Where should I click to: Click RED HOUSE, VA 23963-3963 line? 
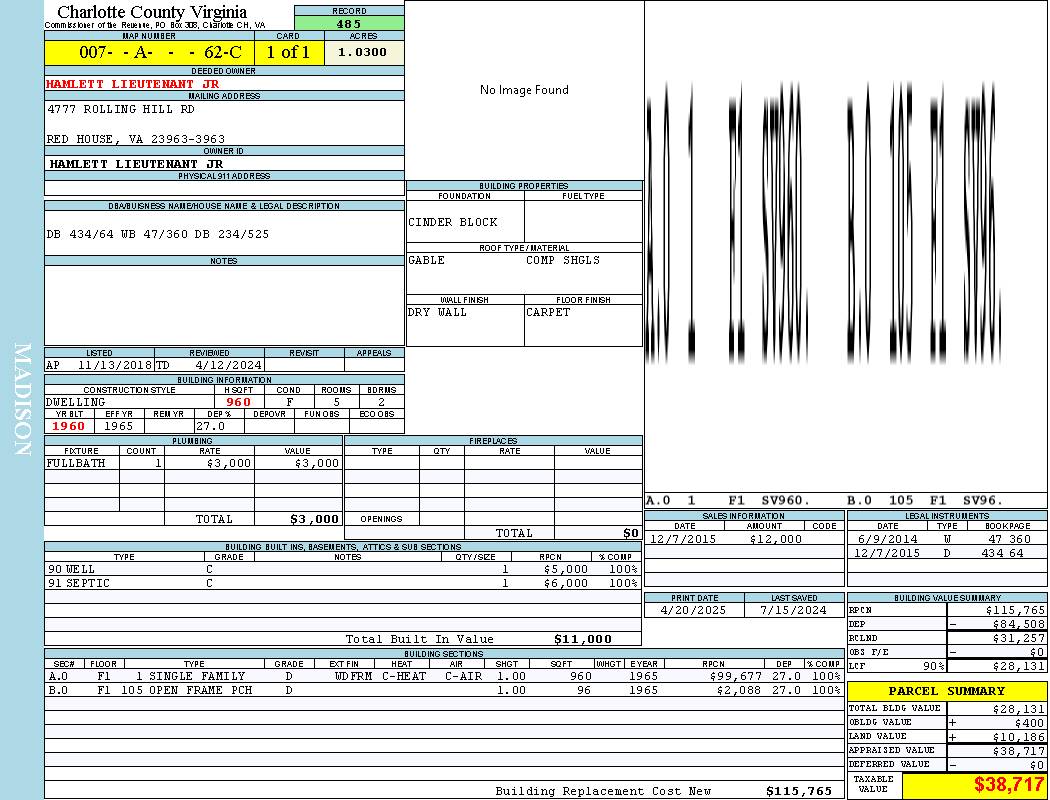coord(136,139)
